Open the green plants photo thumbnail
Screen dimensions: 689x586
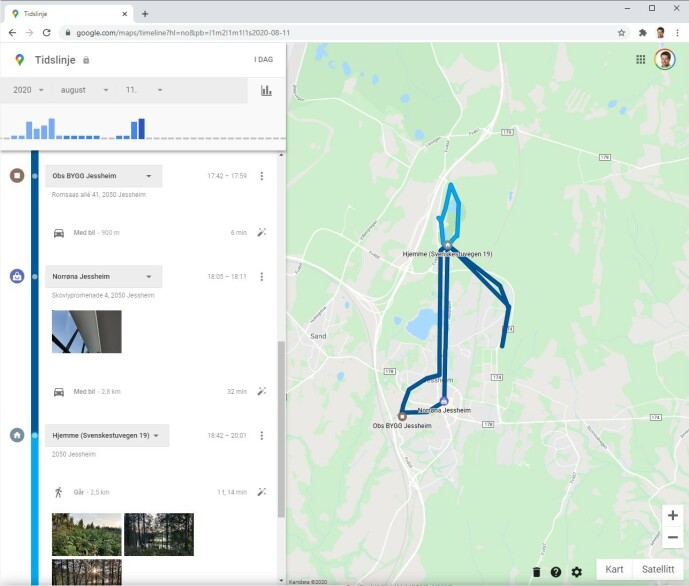(x=87, y=535)
